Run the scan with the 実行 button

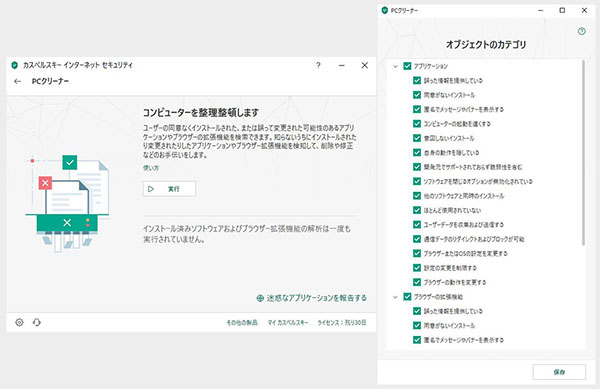[x=169, y=189]
